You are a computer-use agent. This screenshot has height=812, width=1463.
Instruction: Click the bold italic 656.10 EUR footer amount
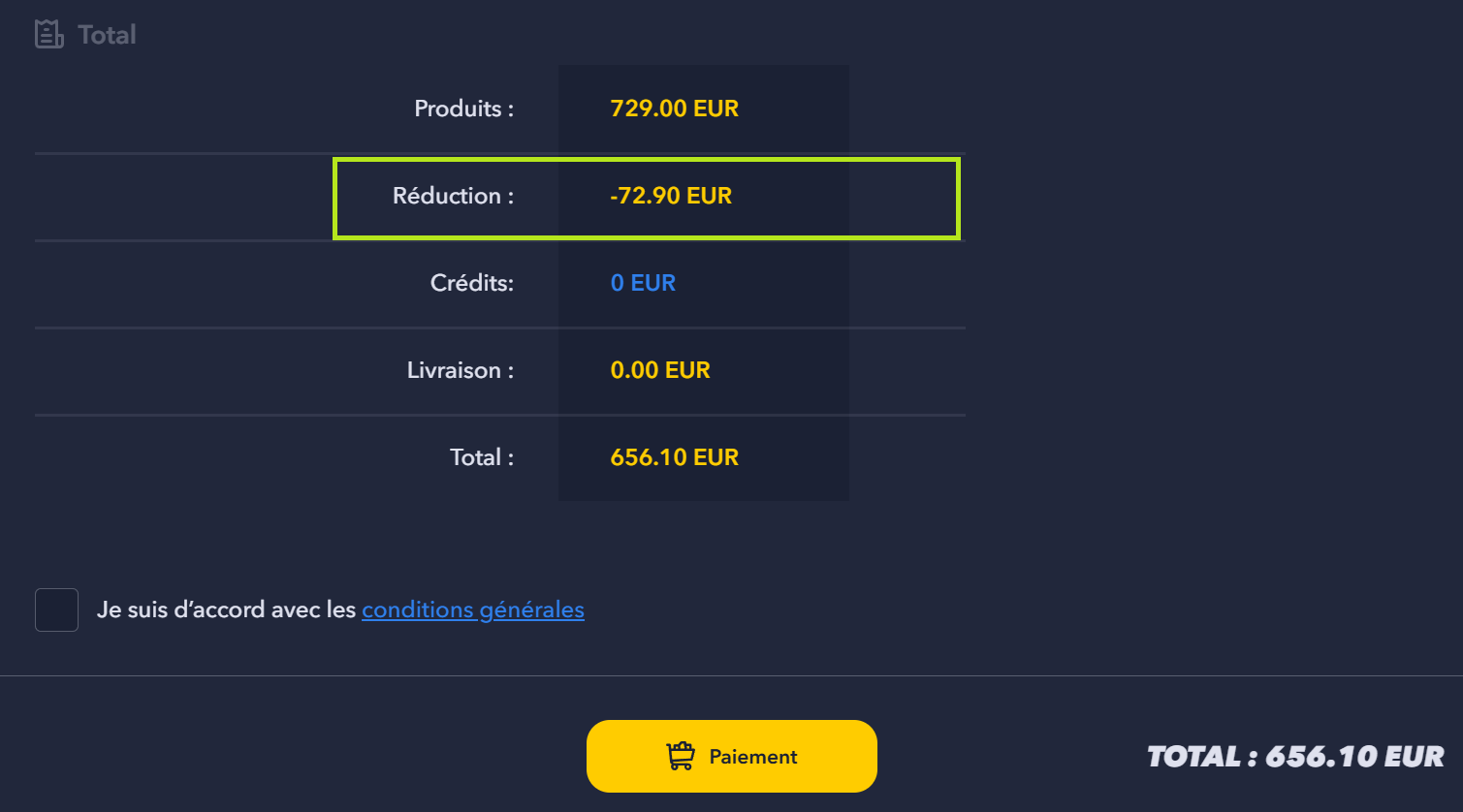click(x=1354, y=757)
